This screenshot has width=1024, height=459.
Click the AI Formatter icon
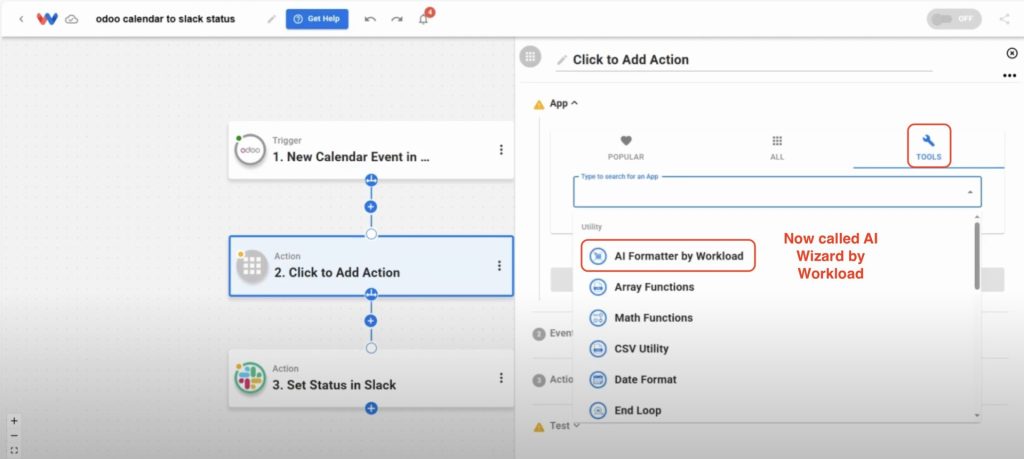point(598,256)
